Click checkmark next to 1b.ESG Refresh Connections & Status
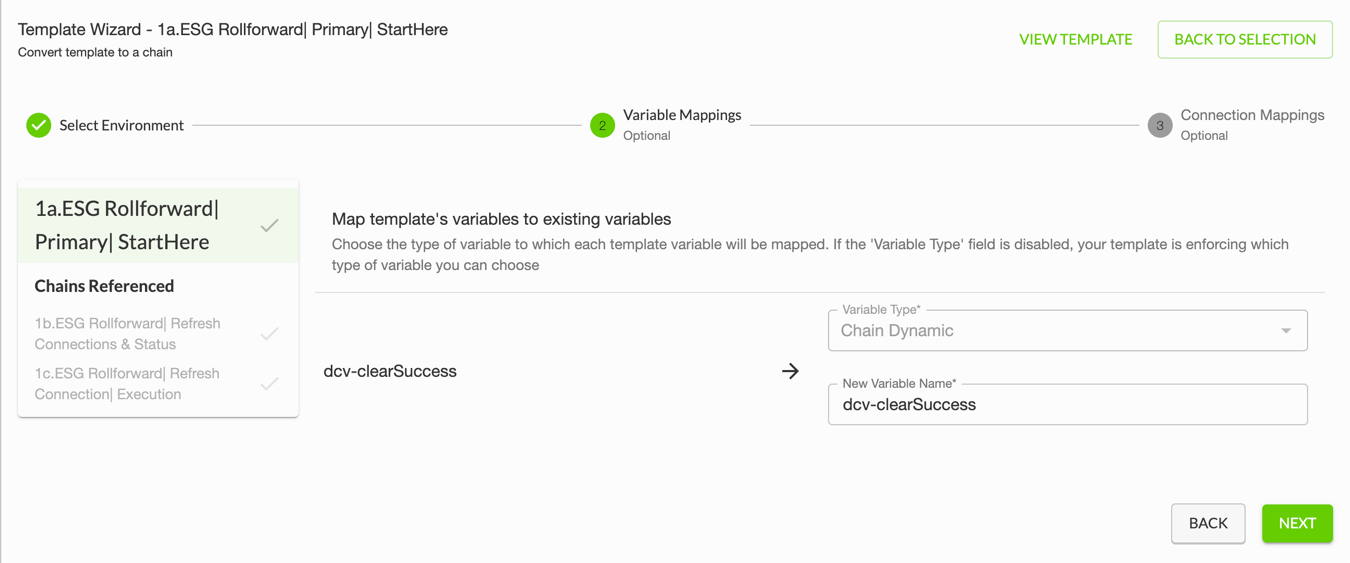 tap(269, 334)
